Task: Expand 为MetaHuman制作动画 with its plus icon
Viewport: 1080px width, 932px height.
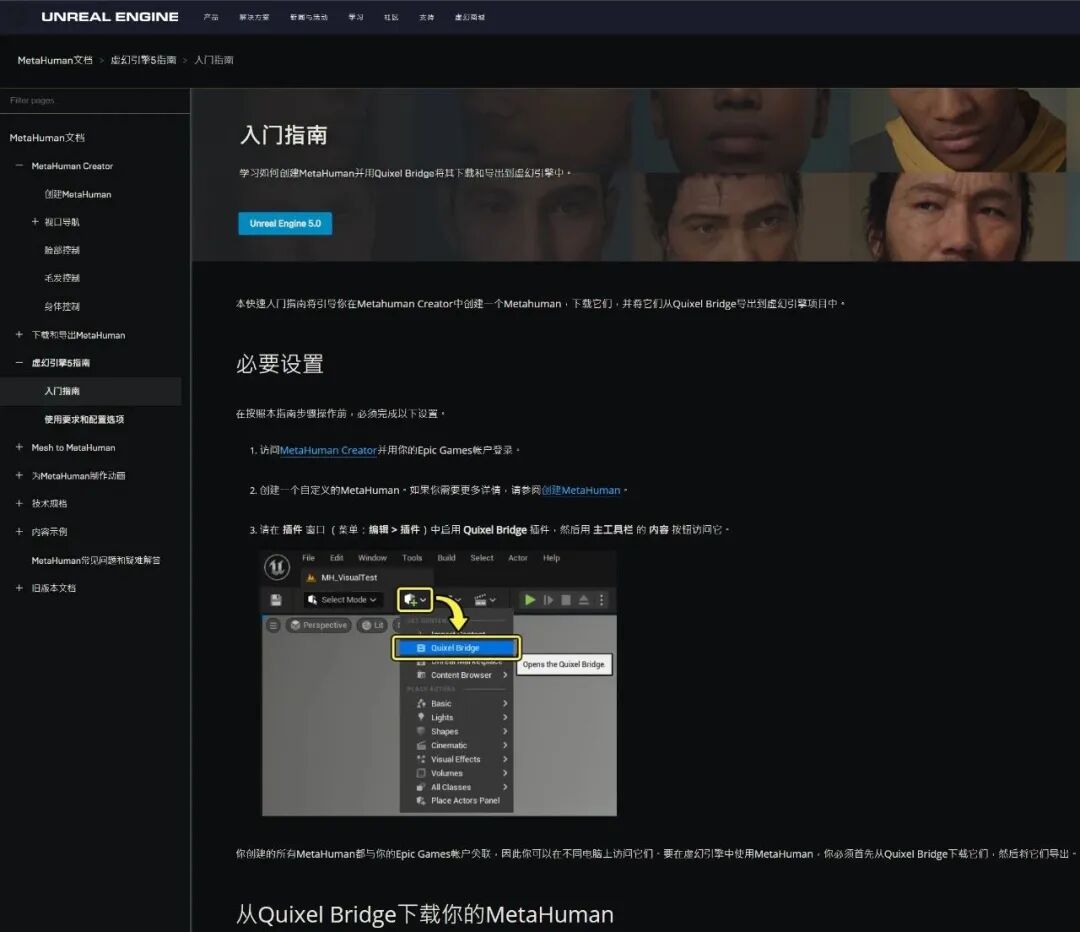Action: [19, 475]
